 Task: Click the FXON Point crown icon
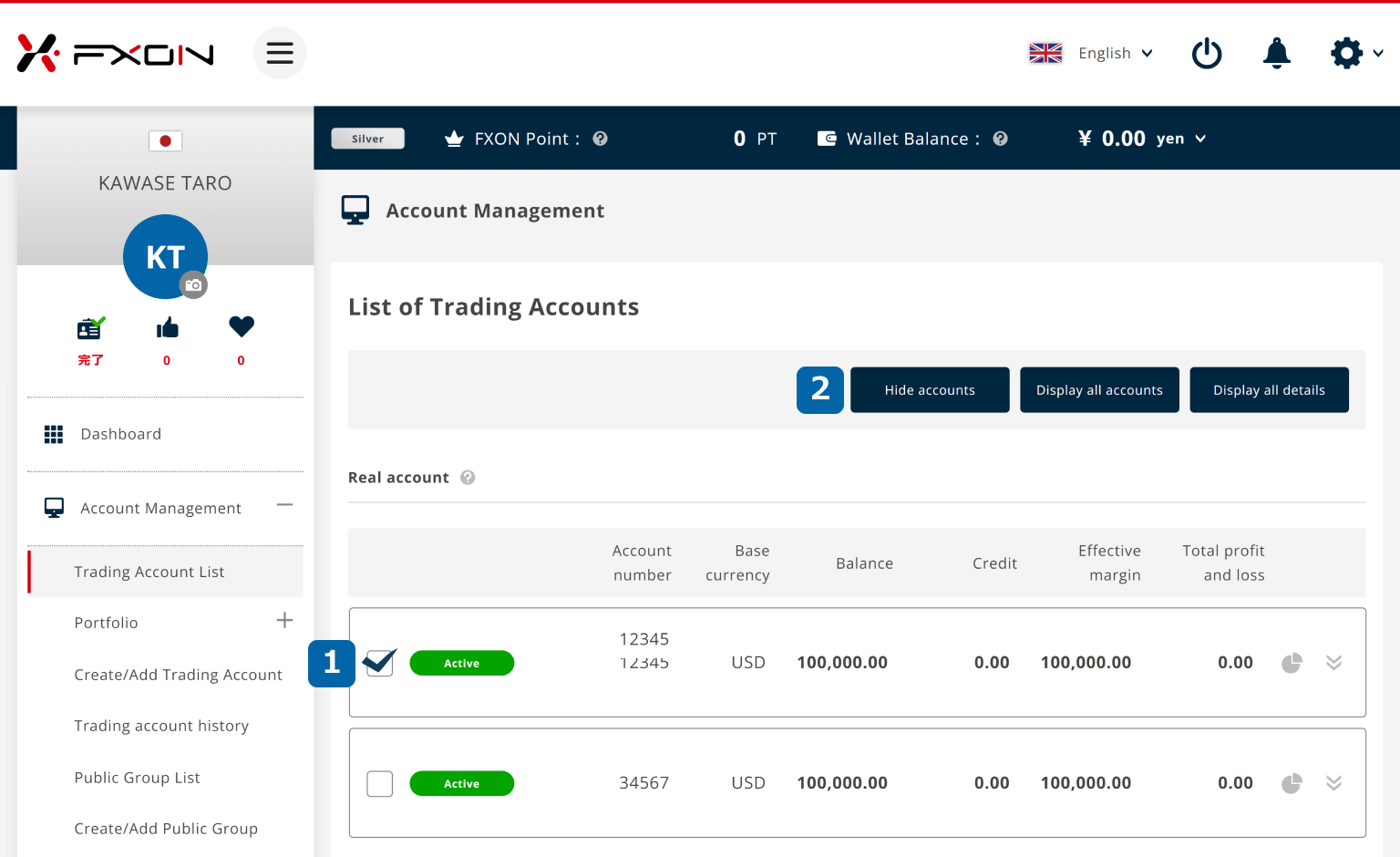454,139
